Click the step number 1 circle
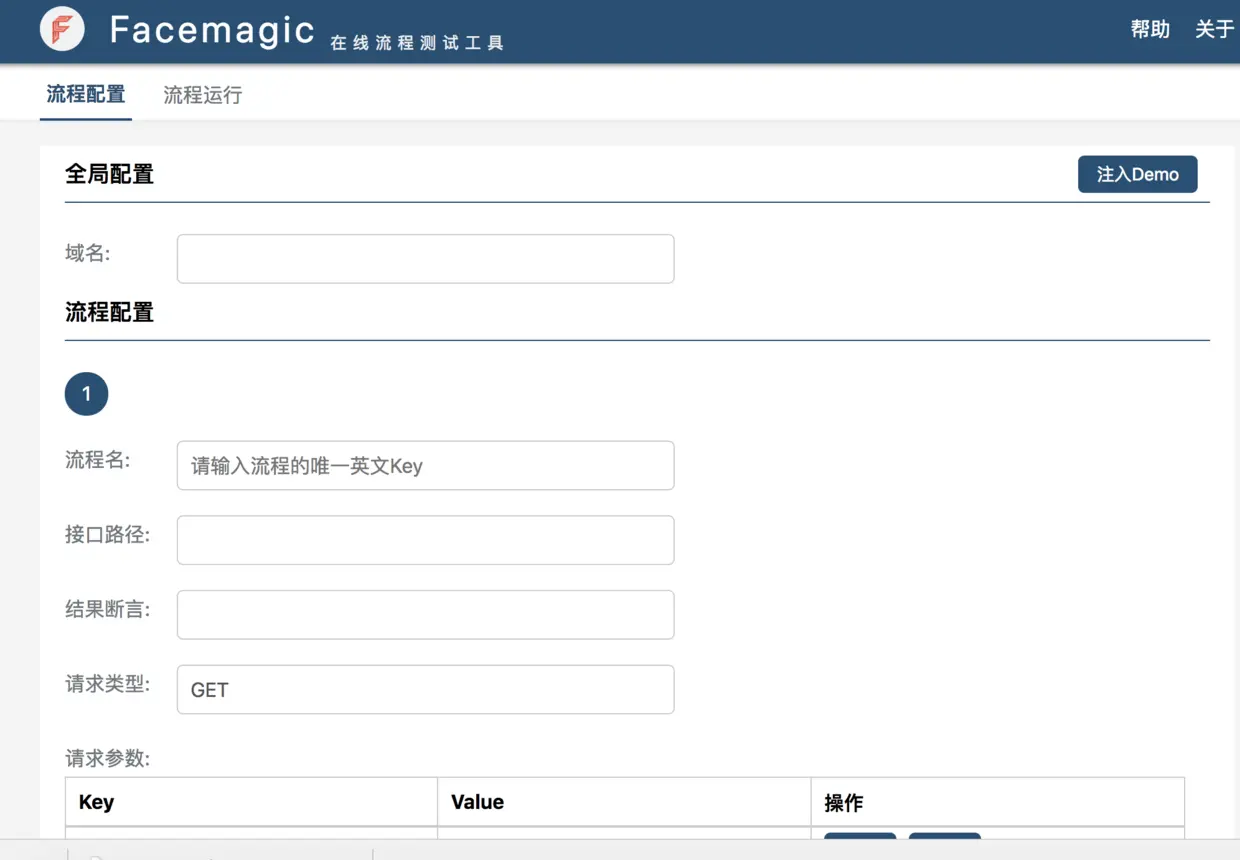Viewport: 1240px width, 860px height. (86, 394)
